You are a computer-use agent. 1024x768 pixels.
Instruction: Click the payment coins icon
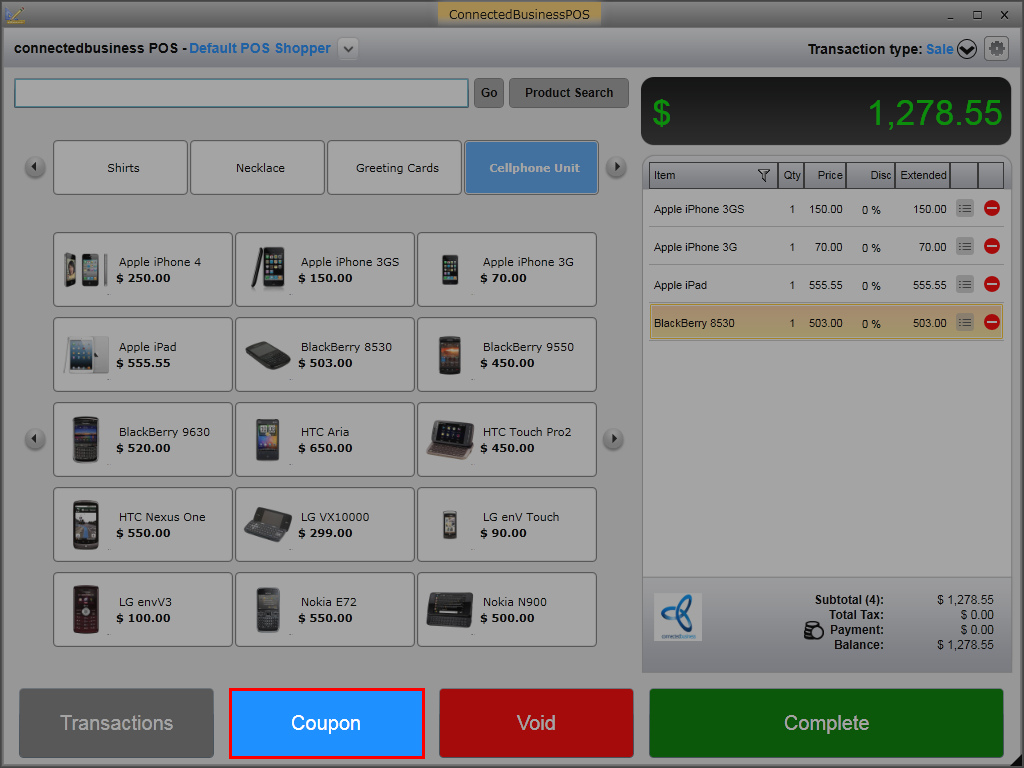click(x=813, y=630)
